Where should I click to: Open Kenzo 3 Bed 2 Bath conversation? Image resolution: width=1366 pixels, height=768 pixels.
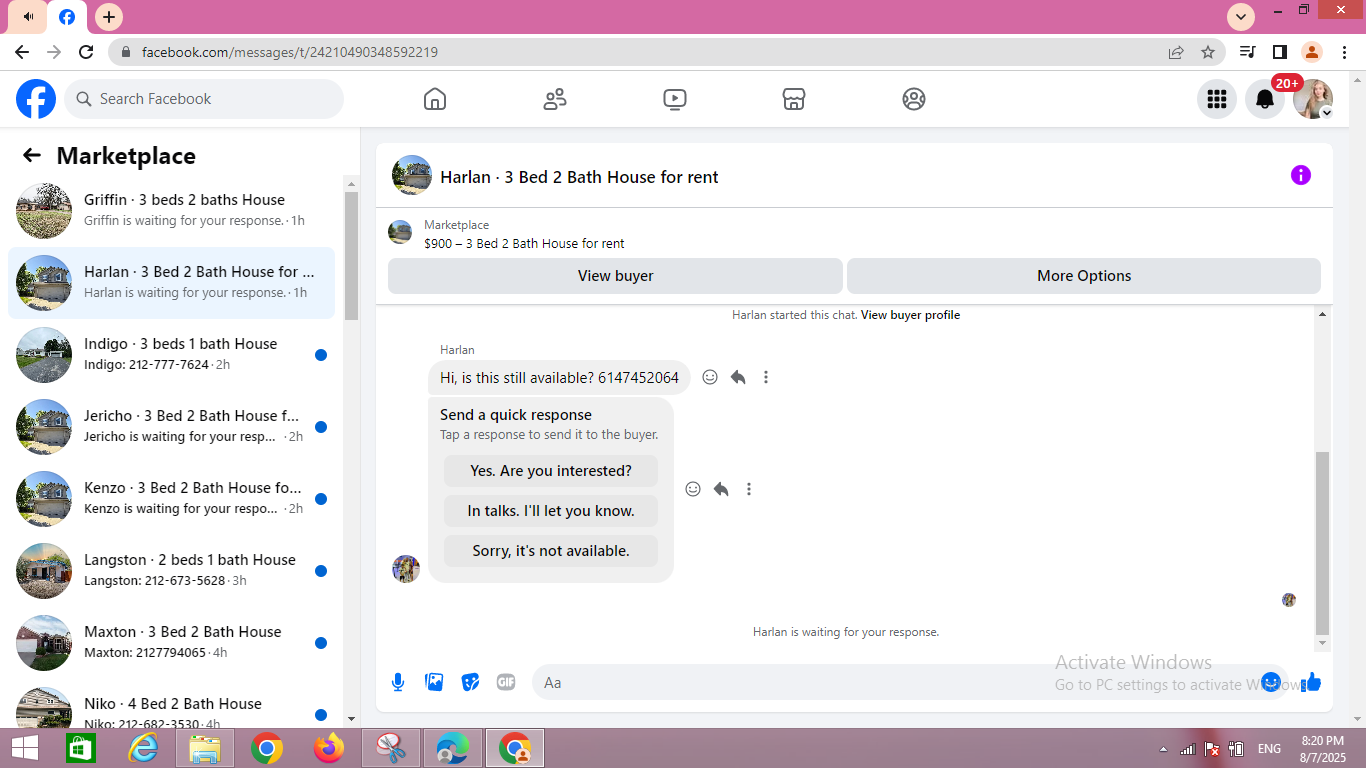(x=171, y=499)
